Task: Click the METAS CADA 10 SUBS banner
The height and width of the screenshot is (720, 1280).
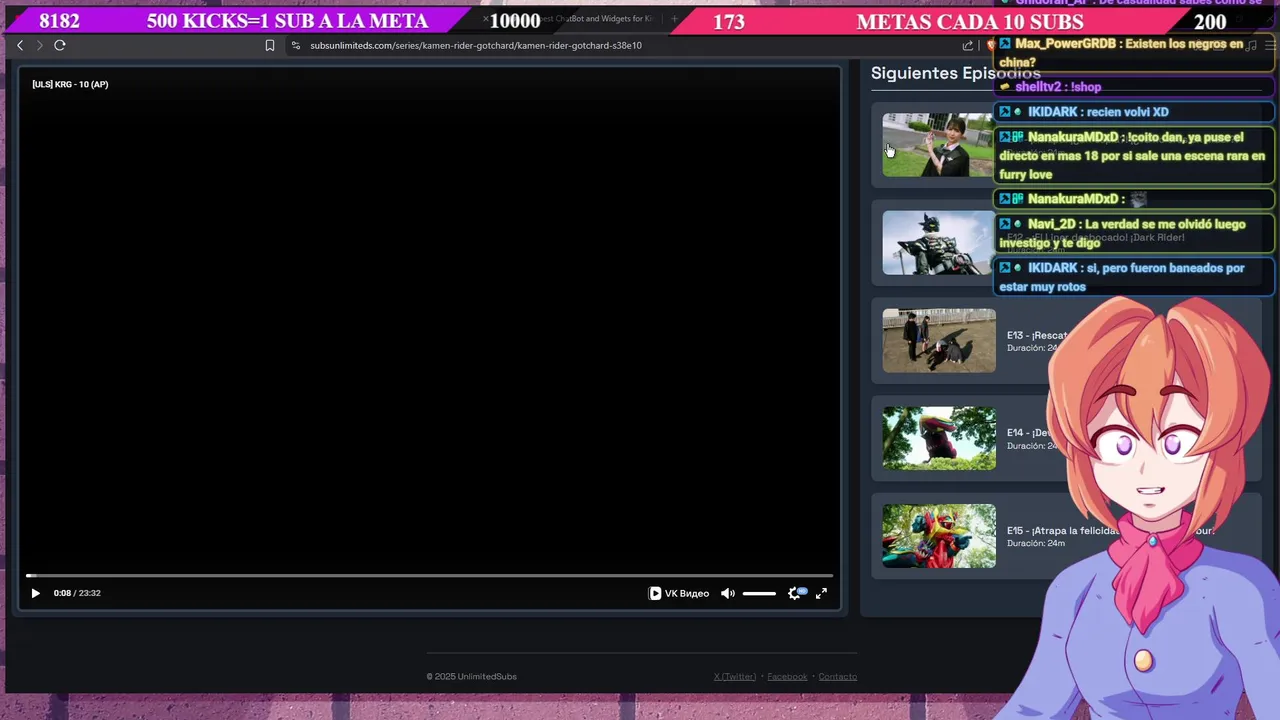Action: (970, 22)
